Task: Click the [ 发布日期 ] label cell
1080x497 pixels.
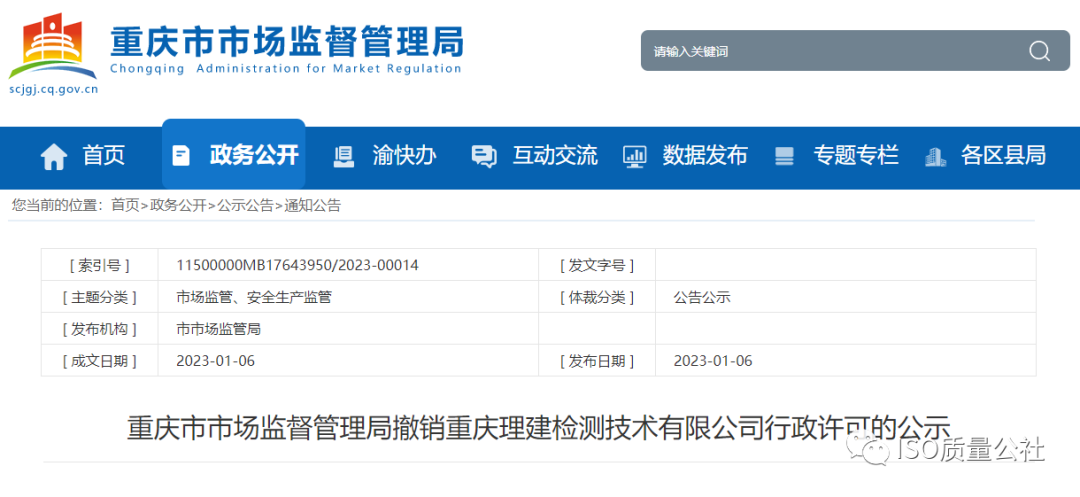Action: pyautogui.click(x=597, y=361)
